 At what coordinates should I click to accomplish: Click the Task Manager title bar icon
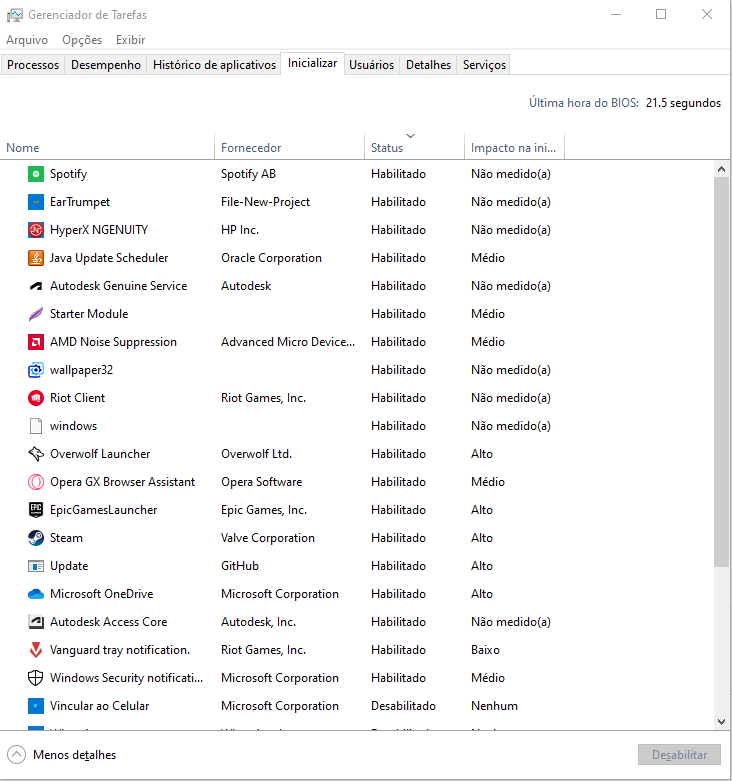click(x=14, y=15)
